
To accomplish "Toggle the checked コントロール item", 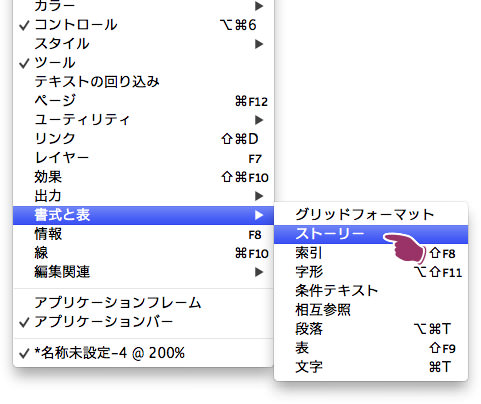I will coord(143,25).
